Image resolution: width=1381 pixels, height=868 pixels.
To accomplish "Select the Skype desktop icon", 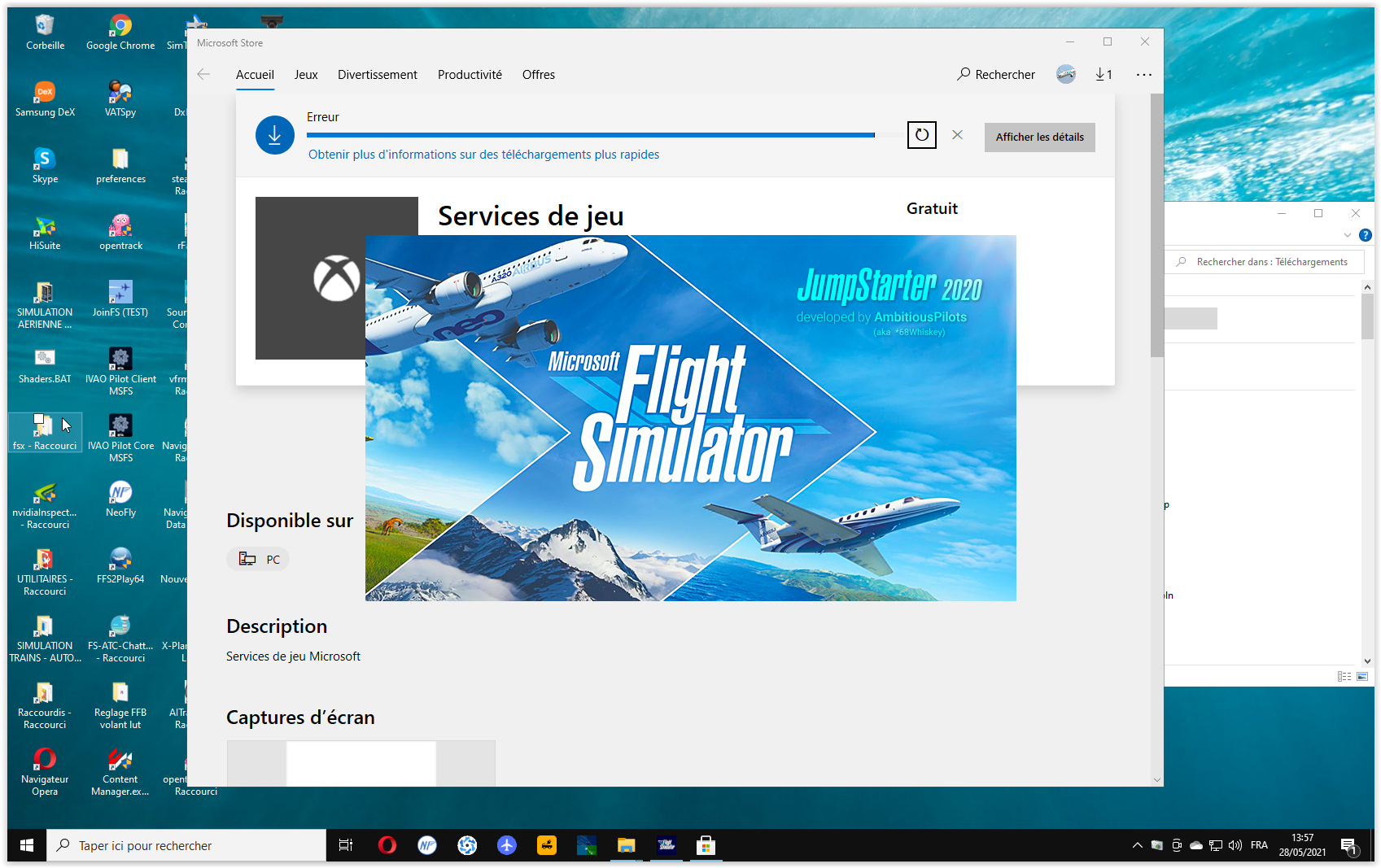I will pyautogui.click(x=45, y=166).
